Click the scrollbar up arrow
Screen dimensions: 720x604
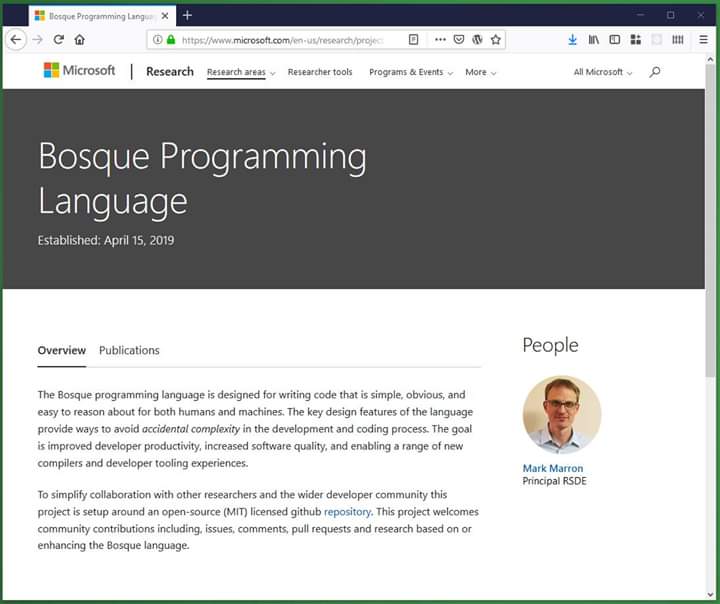[710, 59]
